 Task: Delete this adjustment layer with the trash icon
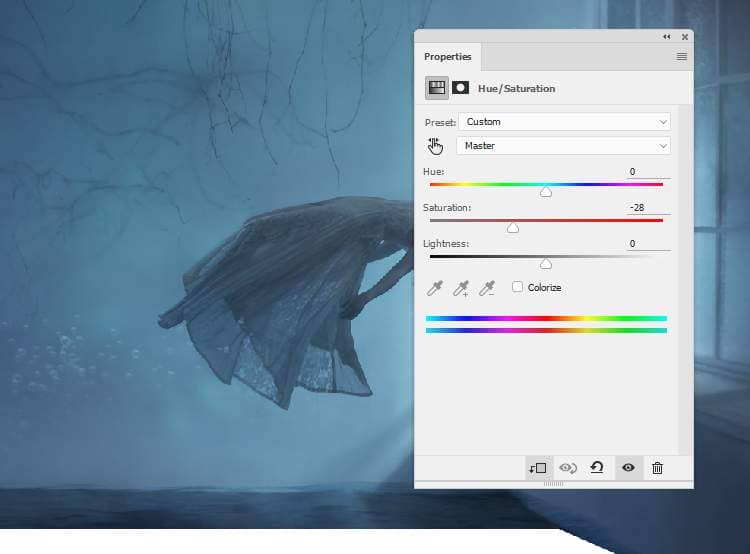tap(657, 468)
